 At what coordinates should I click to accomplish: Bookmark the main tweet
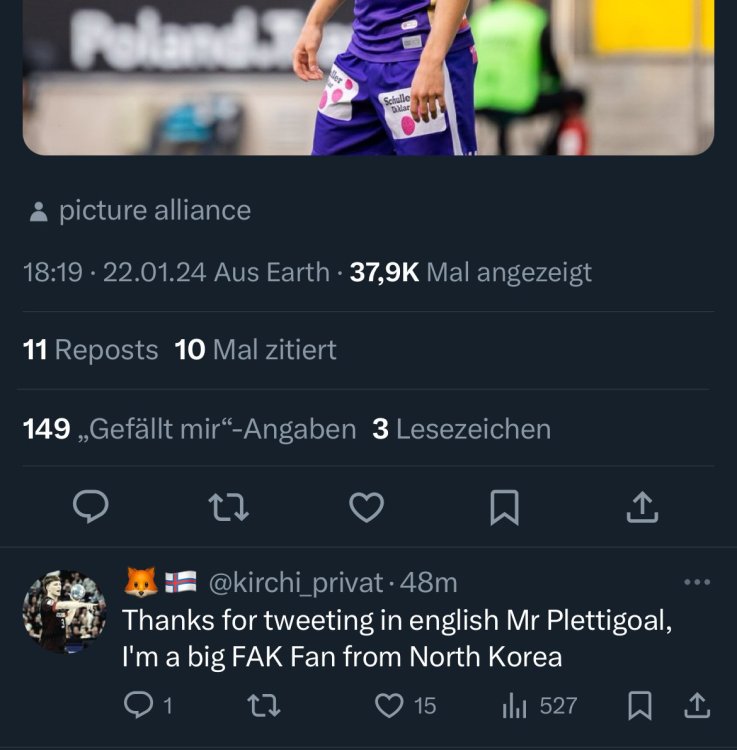pyautogui.click(x=504, y=507)
